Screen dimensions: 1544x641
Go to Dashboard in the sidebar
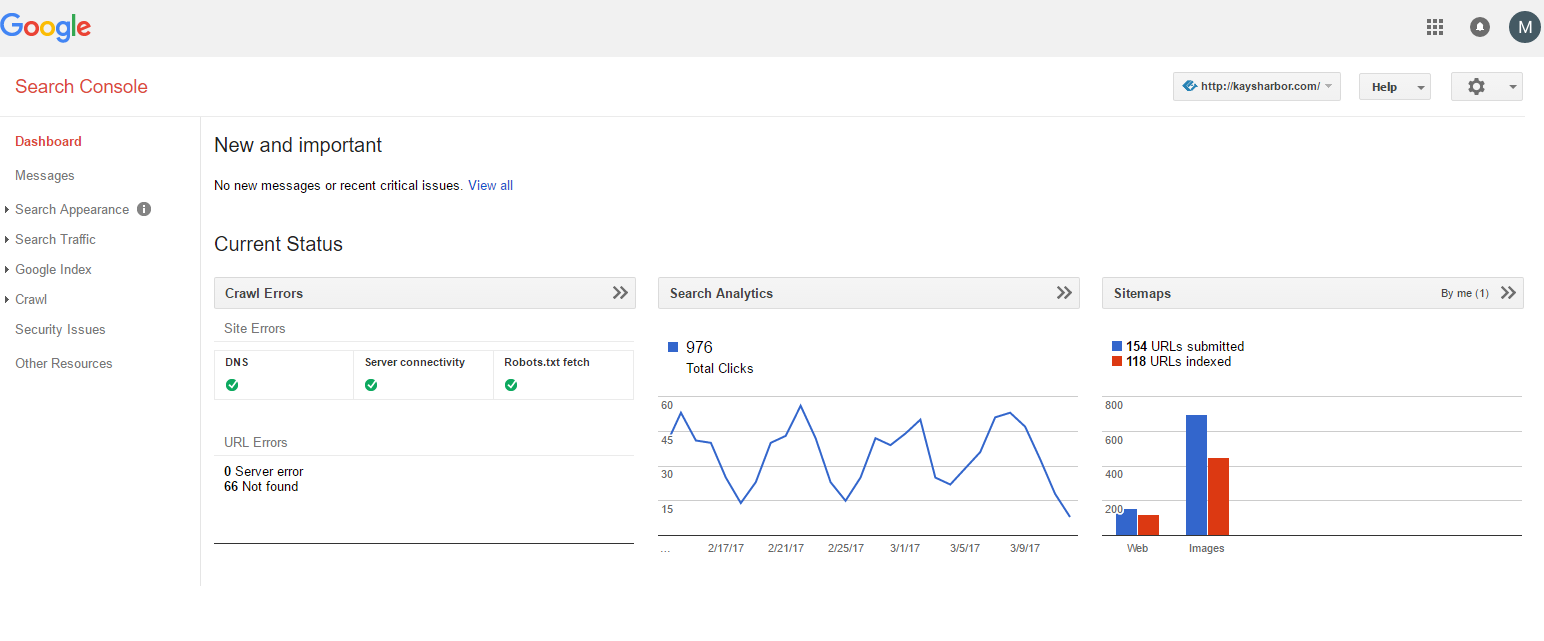[48, 141]
